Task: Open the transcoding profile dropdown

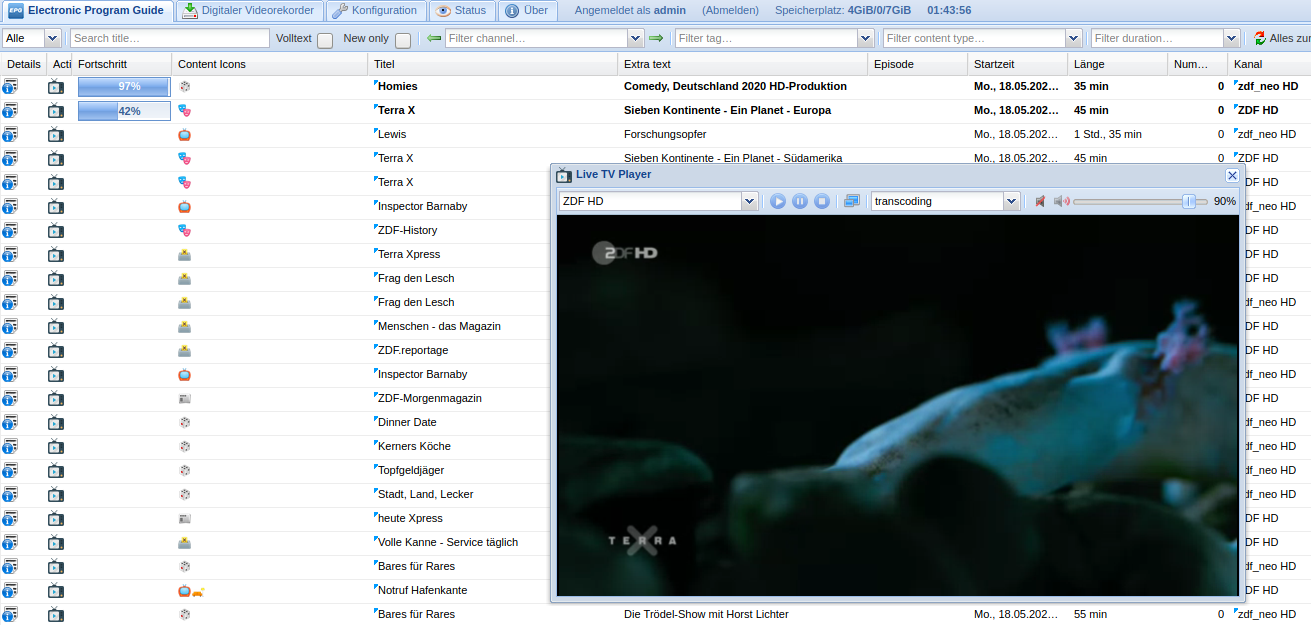Action: 1011,201
